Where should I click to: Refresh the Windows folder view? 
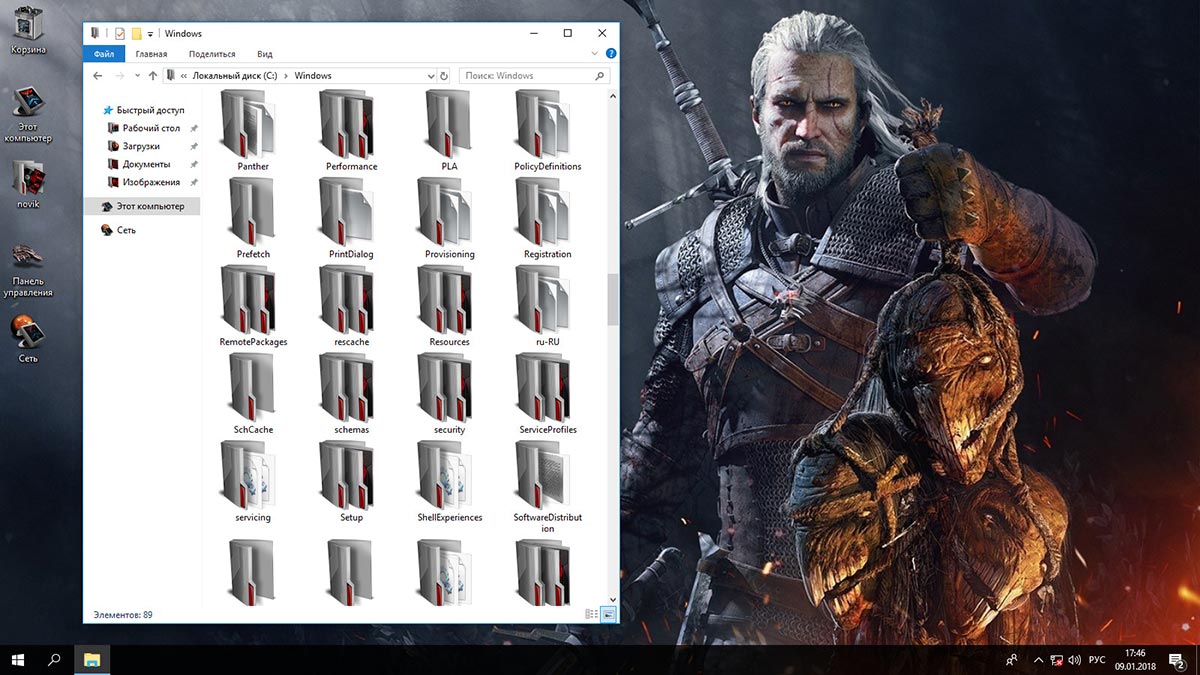pos(444,76)
